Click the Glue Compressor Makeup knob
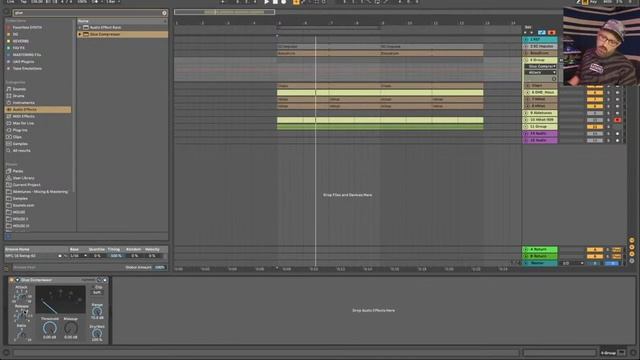This screenshot has height=360, width=640. [x=71, y=328]
